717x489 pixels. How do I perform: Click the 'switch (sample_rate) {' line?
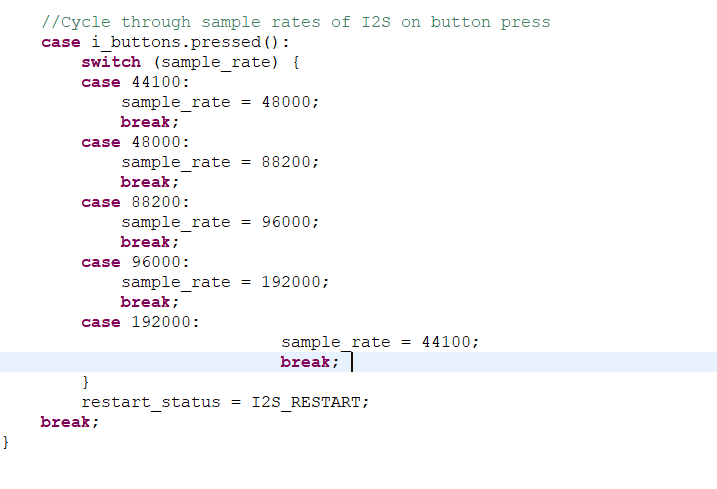190,62
